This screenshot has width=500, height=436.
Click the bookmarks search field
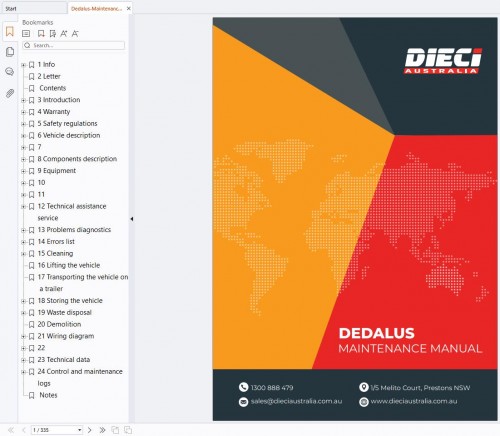click(74, 45)
